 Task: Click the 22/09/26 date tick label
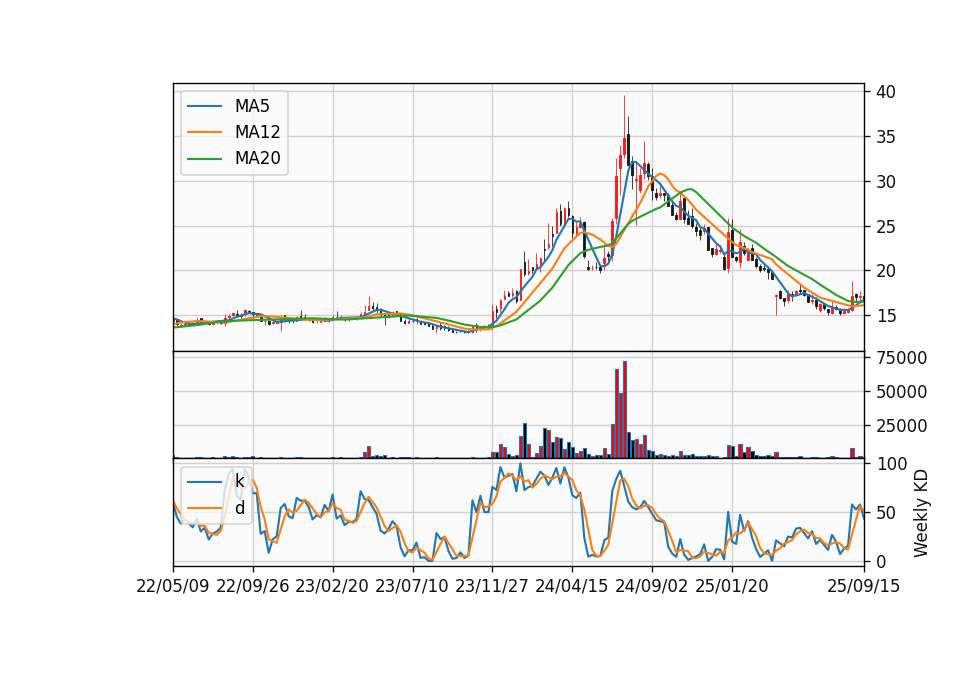click(253, 586)
